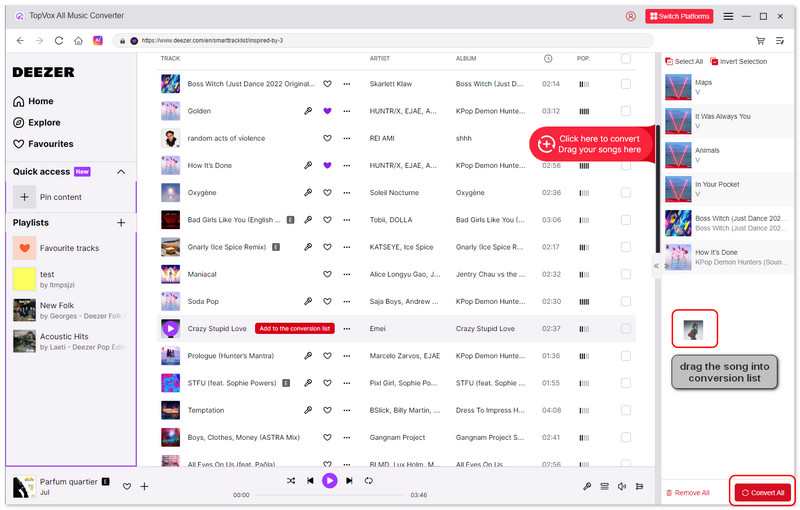The image size is (800, 510).
Task: Click the shuffle icon in the player bar
Action: [x=291, y=481]
